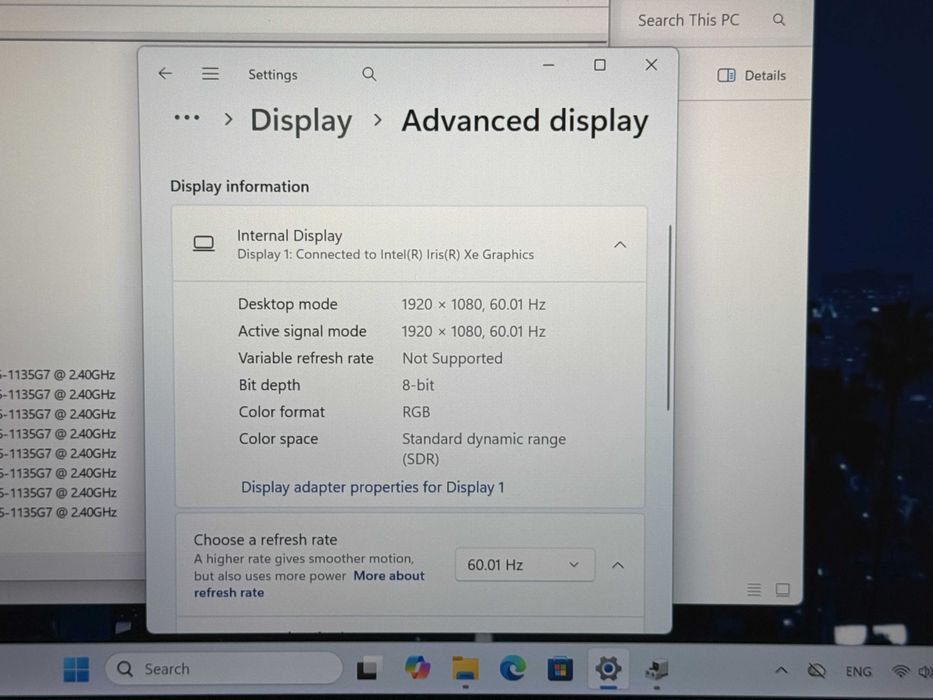Select Desktop mode value 1920 × 1080, 60.01 Hz

(x=474, y=305)
